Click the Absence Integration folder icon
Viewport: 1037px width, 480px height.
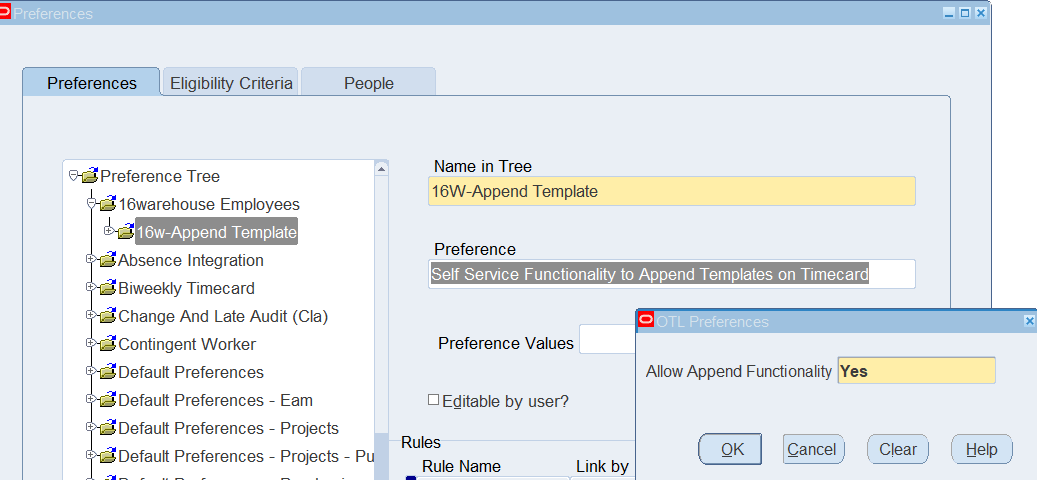(x=108, y=260)
